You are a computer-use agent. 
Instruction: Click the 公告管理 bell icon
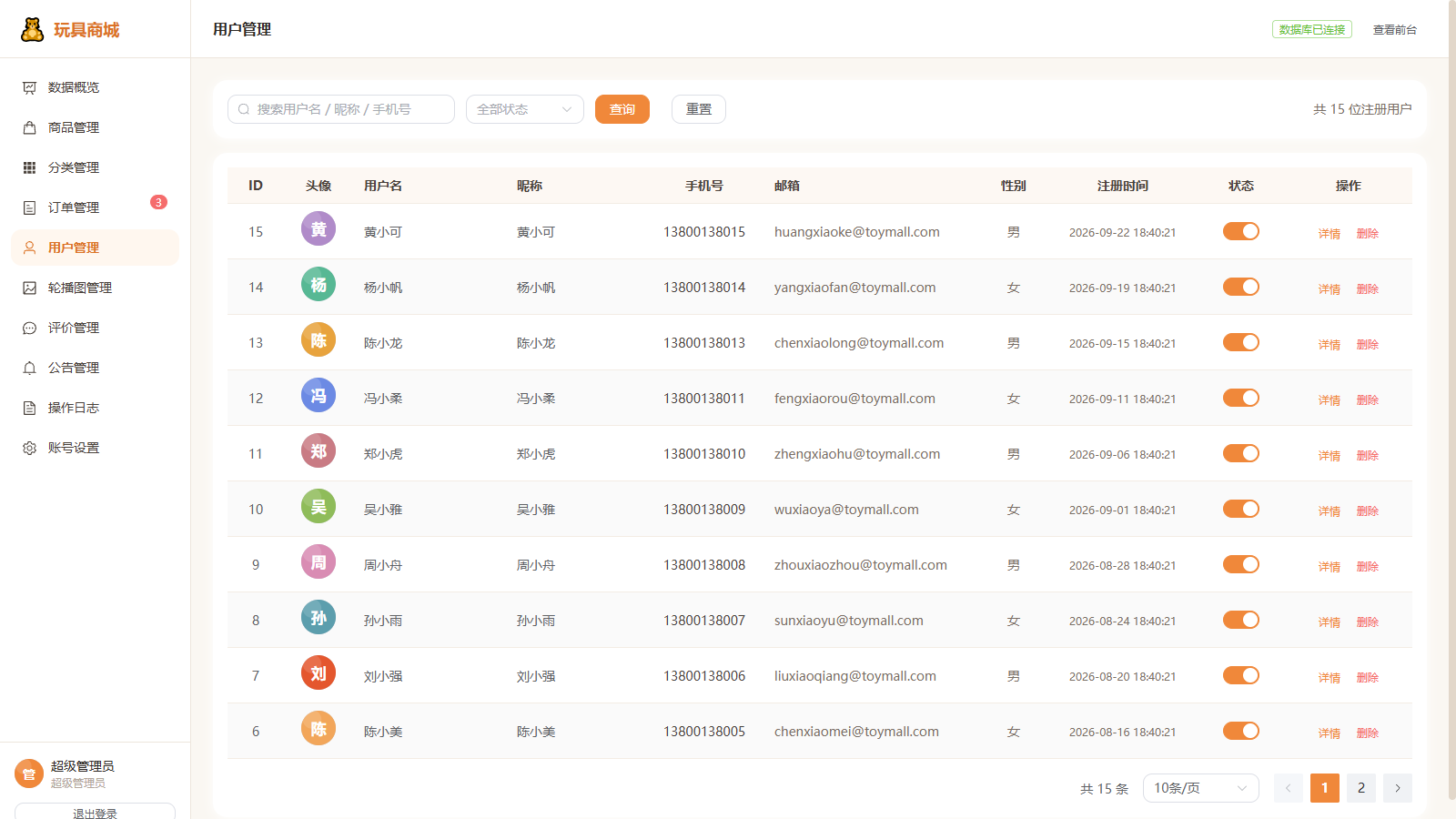[x=29, y=368]
